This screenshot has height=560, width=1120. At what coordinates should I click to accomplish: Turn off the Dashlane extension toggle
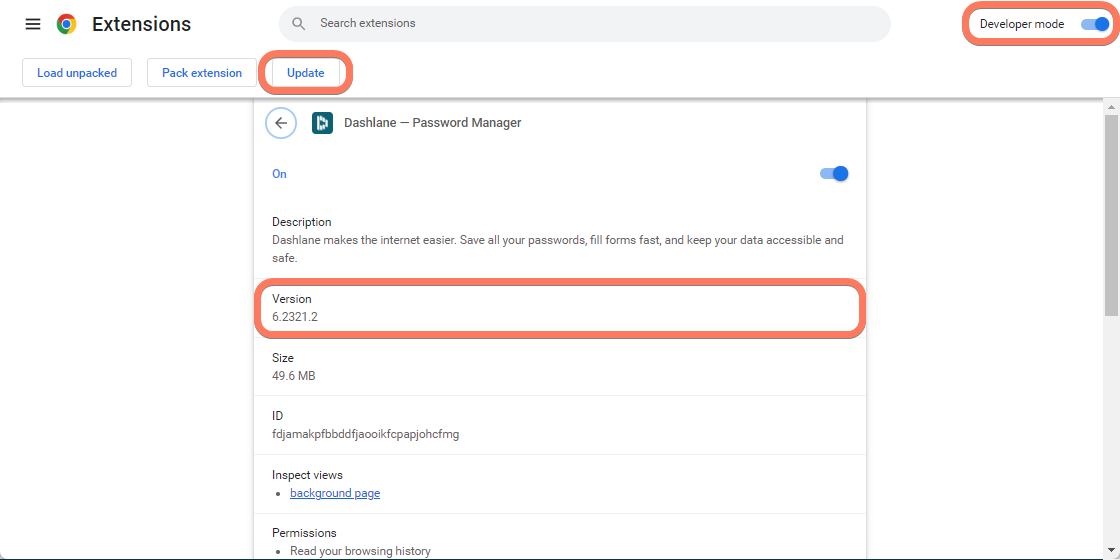(834, 174)
